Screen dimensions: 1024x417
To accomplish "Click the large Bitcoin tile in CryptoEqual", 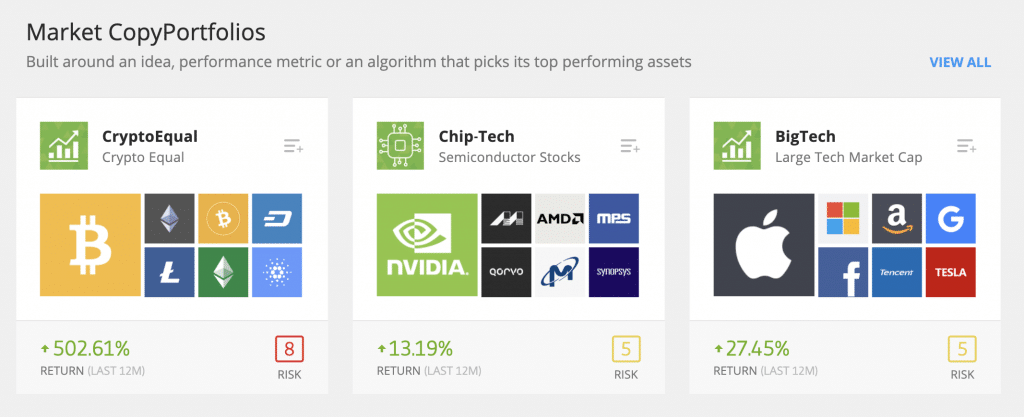I will coord(90,245).
